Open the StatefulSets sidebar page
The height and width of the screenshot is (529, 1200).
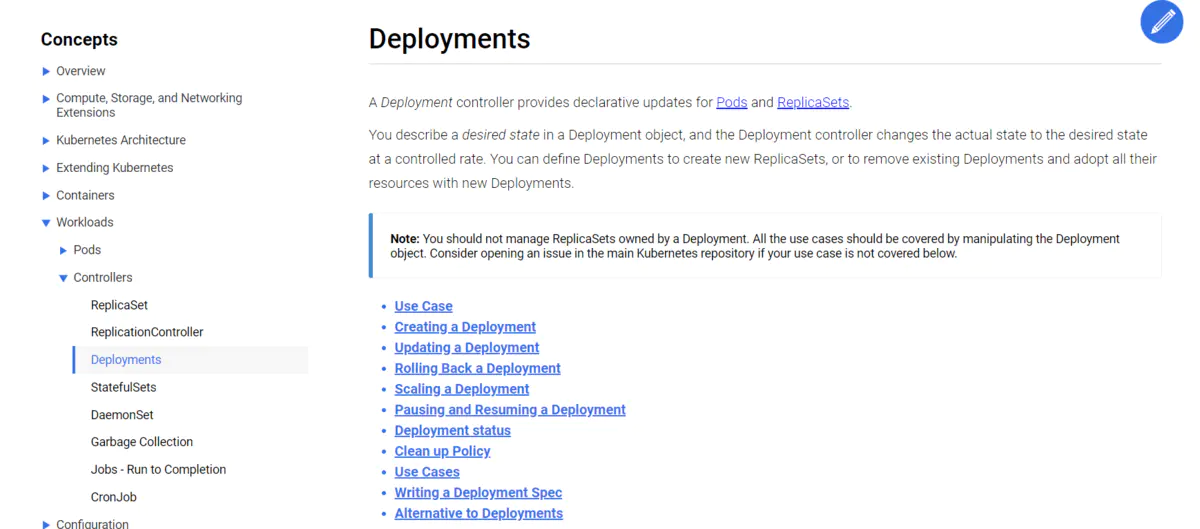[x=123, y=387]
